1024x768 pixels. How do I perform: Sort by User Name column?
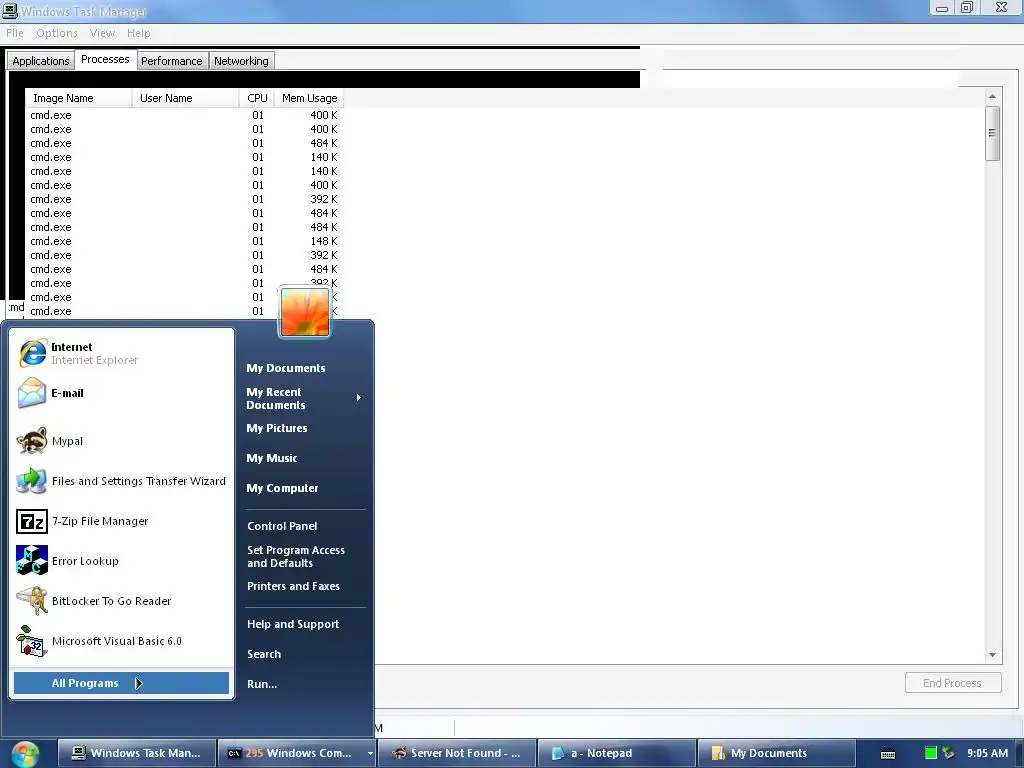pyautogui.click(x=185, y=98)
